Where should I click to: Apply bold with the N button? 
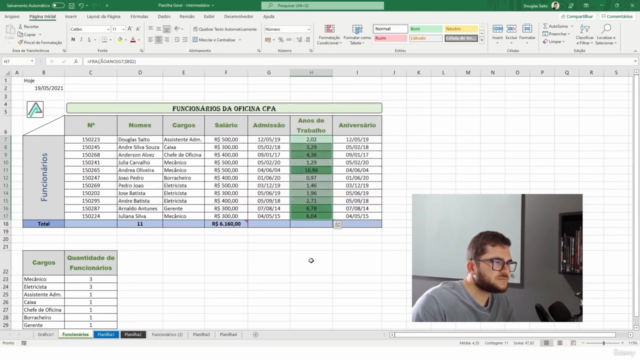tap(73, 40)
